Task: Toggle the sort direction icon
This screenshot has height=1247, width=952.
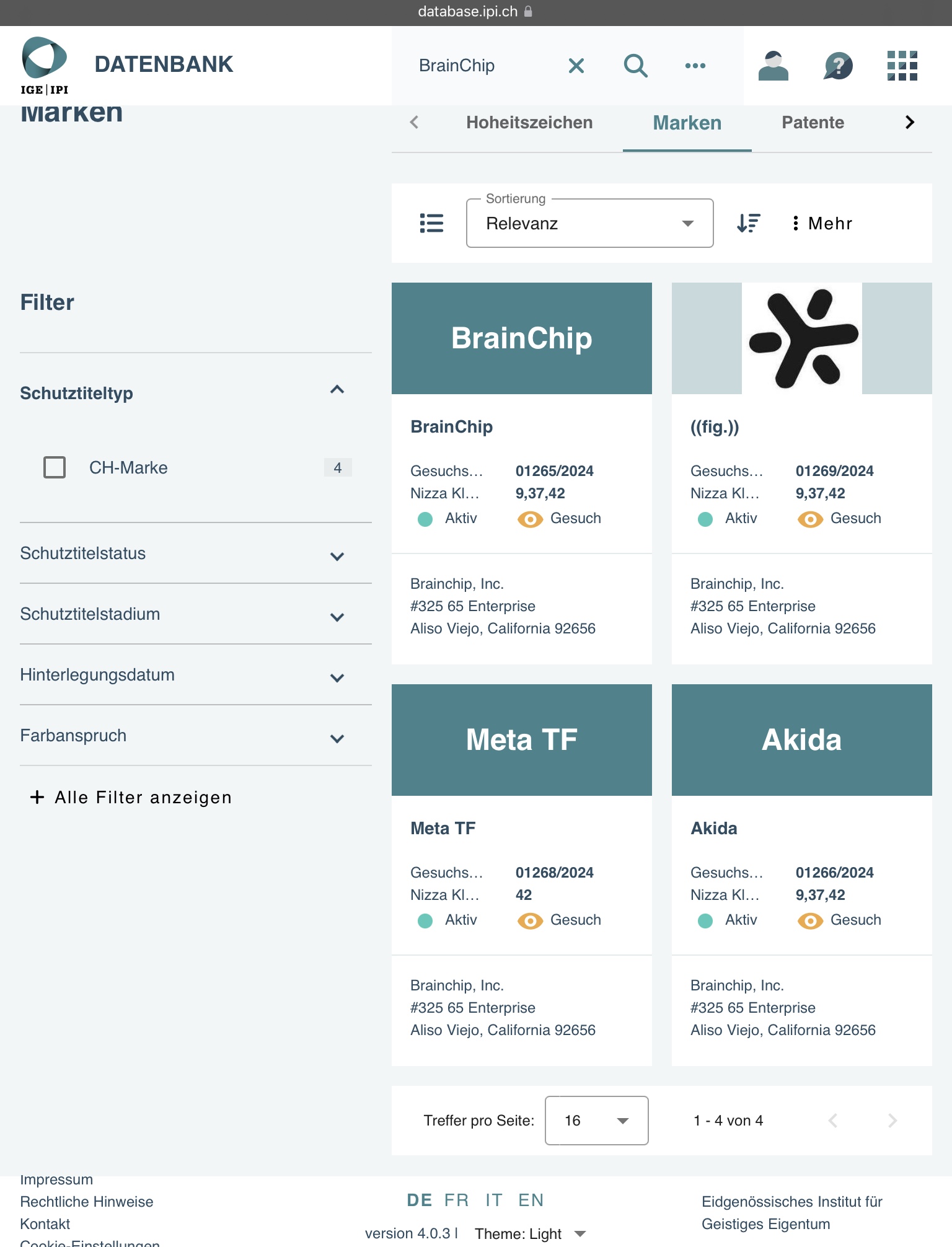Action: 749,223
